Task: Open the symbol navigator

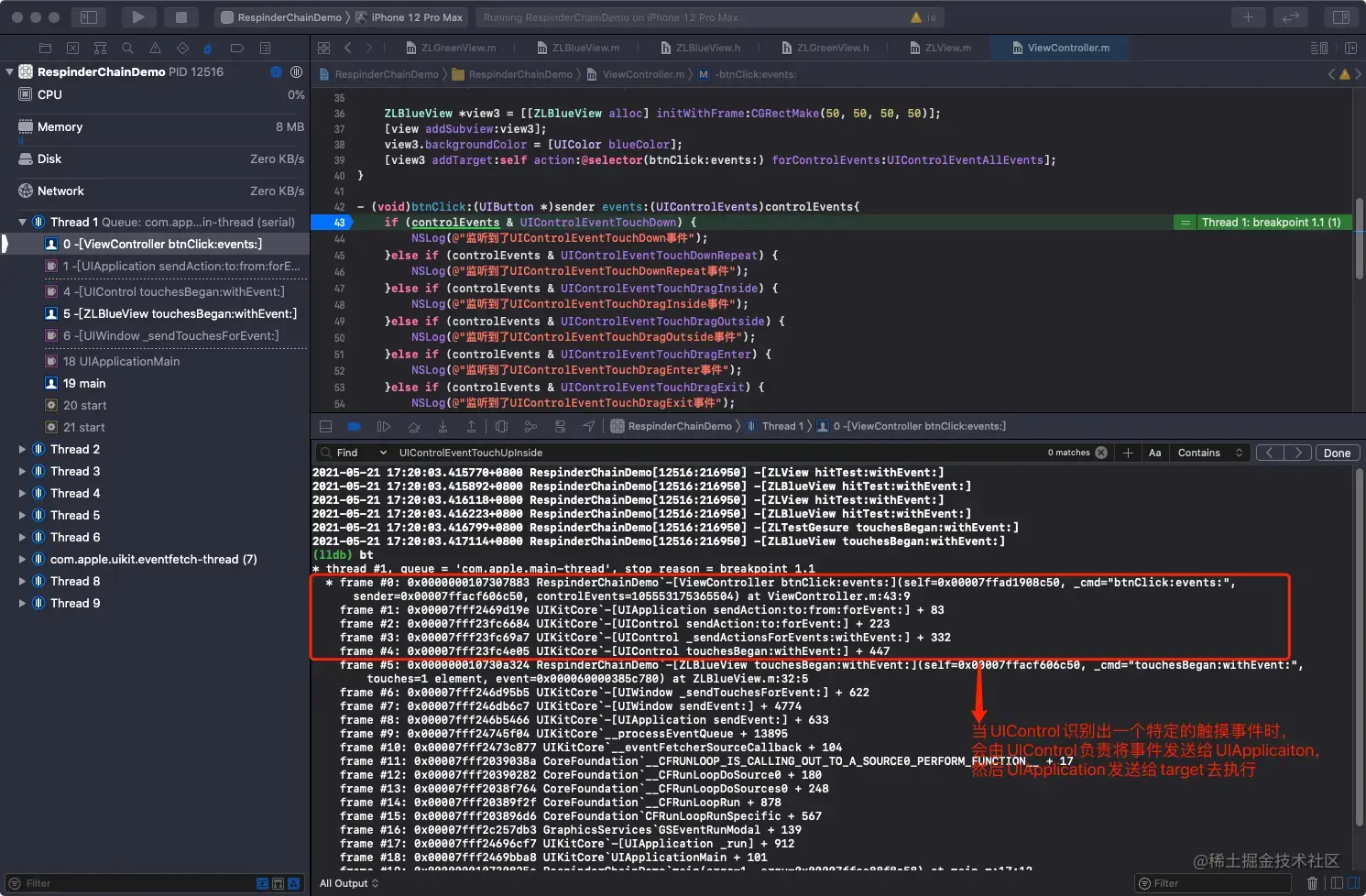Action: [100, 48]
